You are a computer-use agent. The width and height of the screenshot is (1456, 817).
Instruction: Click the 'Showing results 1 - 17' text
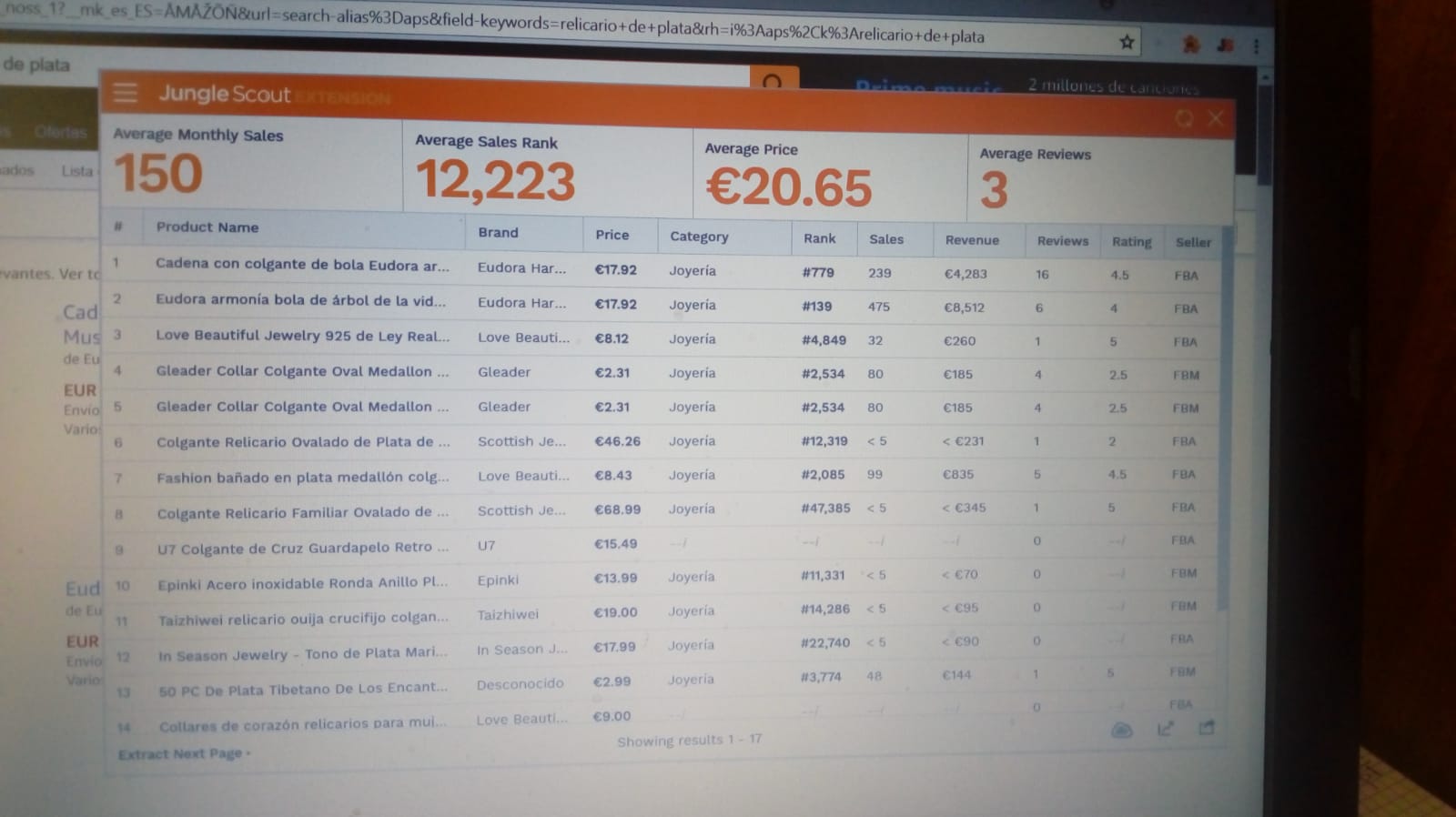[690, 741]
